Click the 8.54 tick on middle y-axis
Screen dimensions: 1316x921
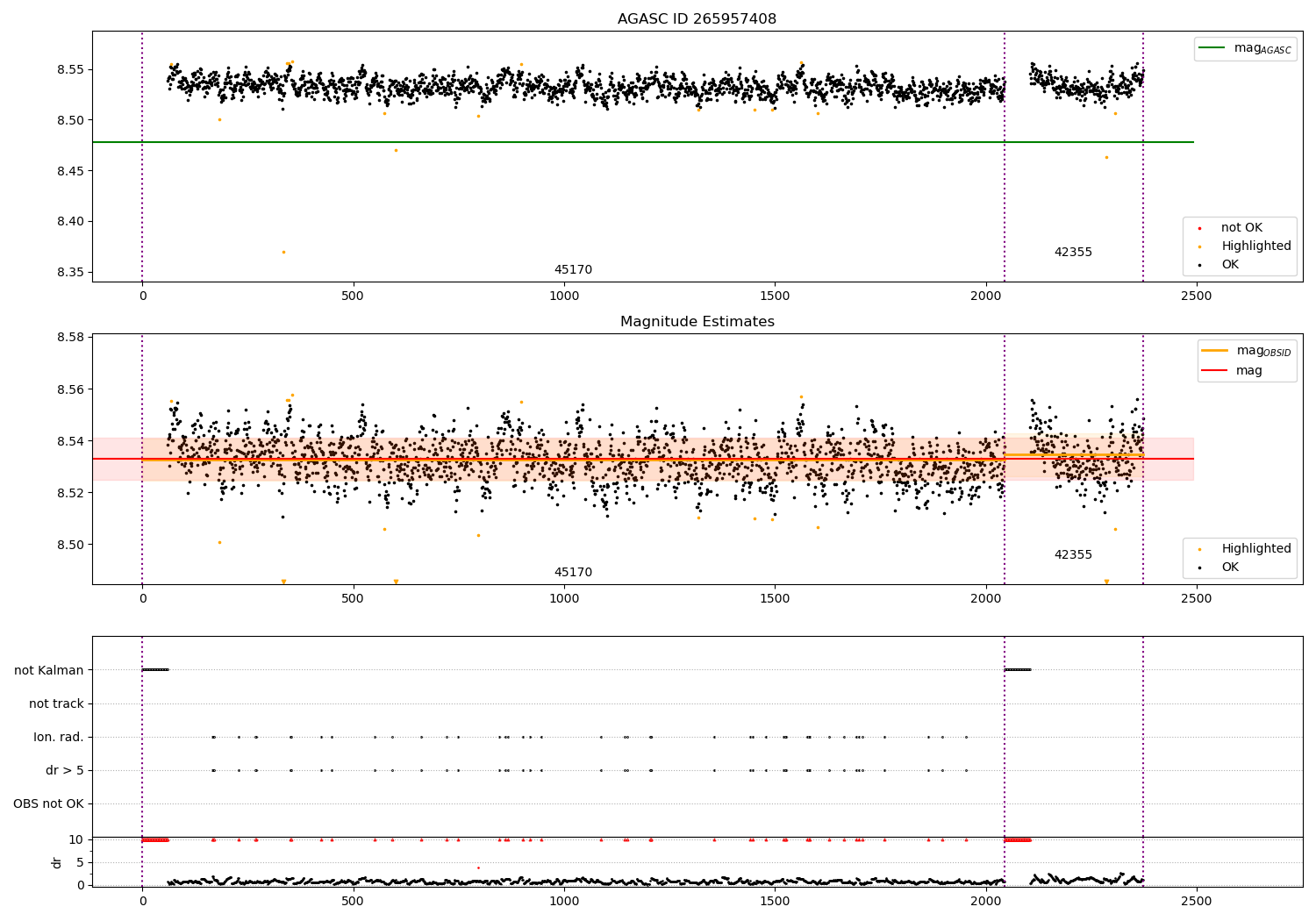click(71, 441)
